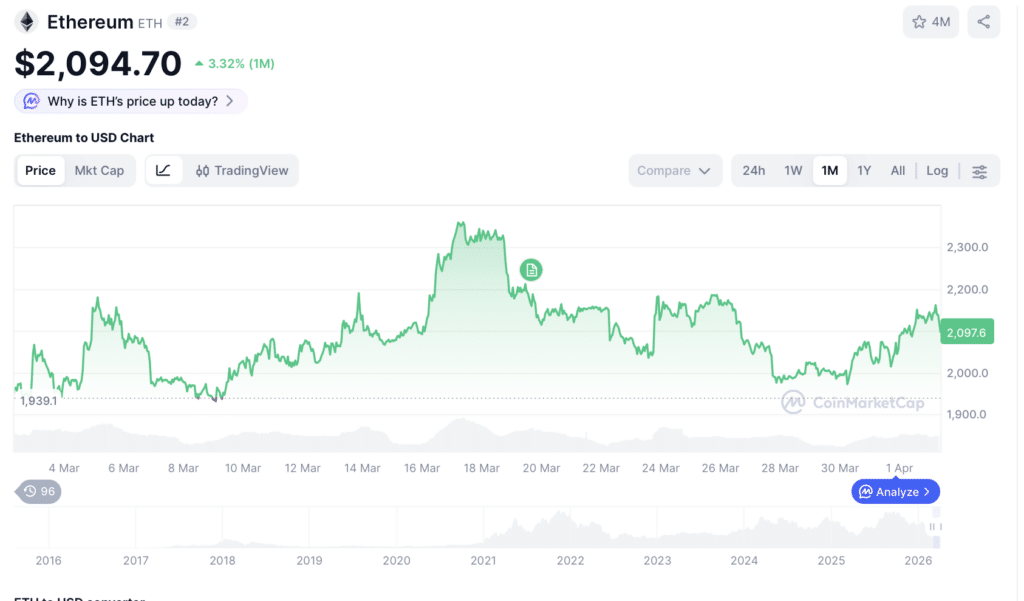Click the blue Analyze button

click(895, 491)
